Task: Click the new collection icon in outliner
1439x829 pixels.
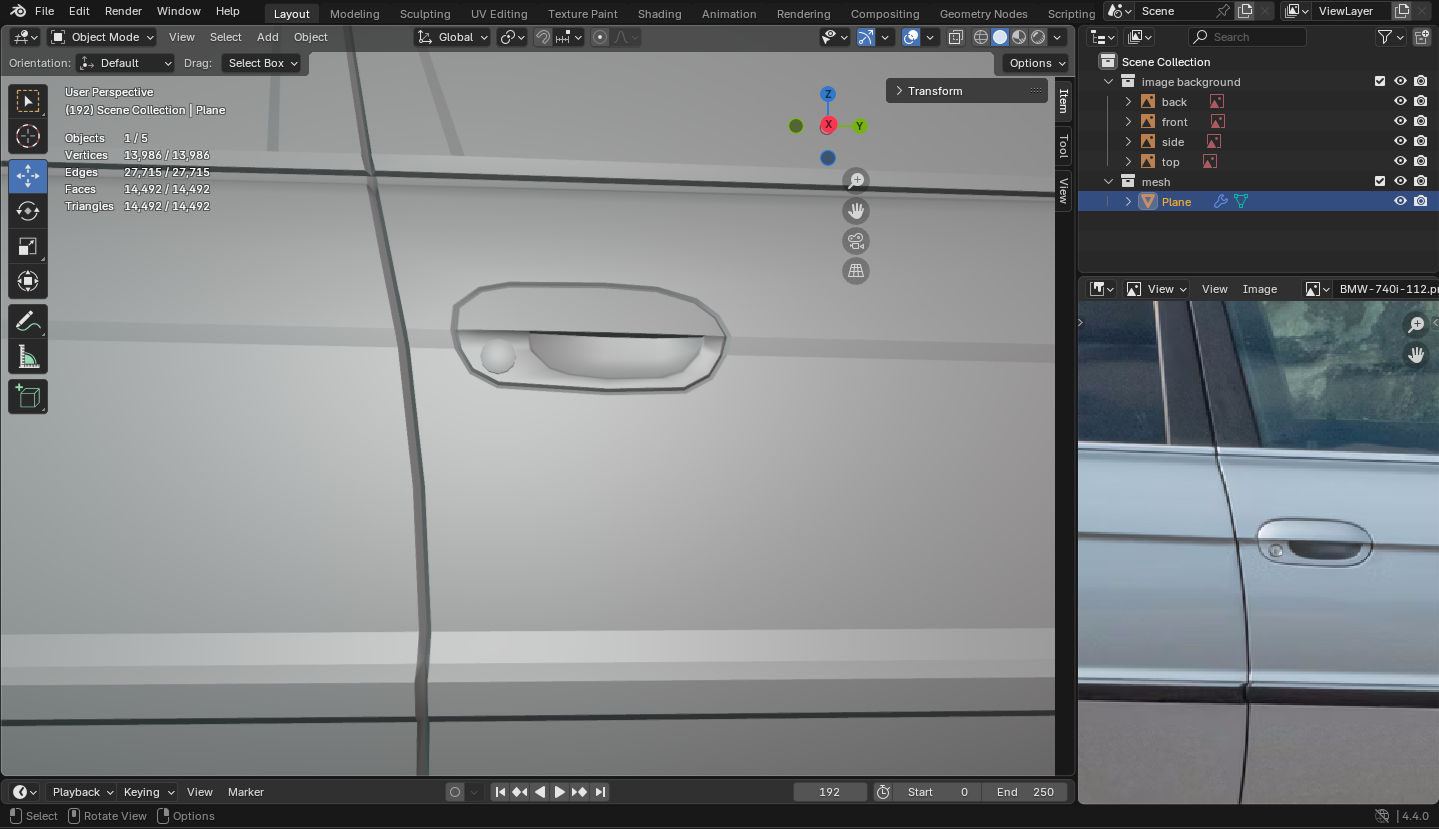Action: tap(1422, 37)
